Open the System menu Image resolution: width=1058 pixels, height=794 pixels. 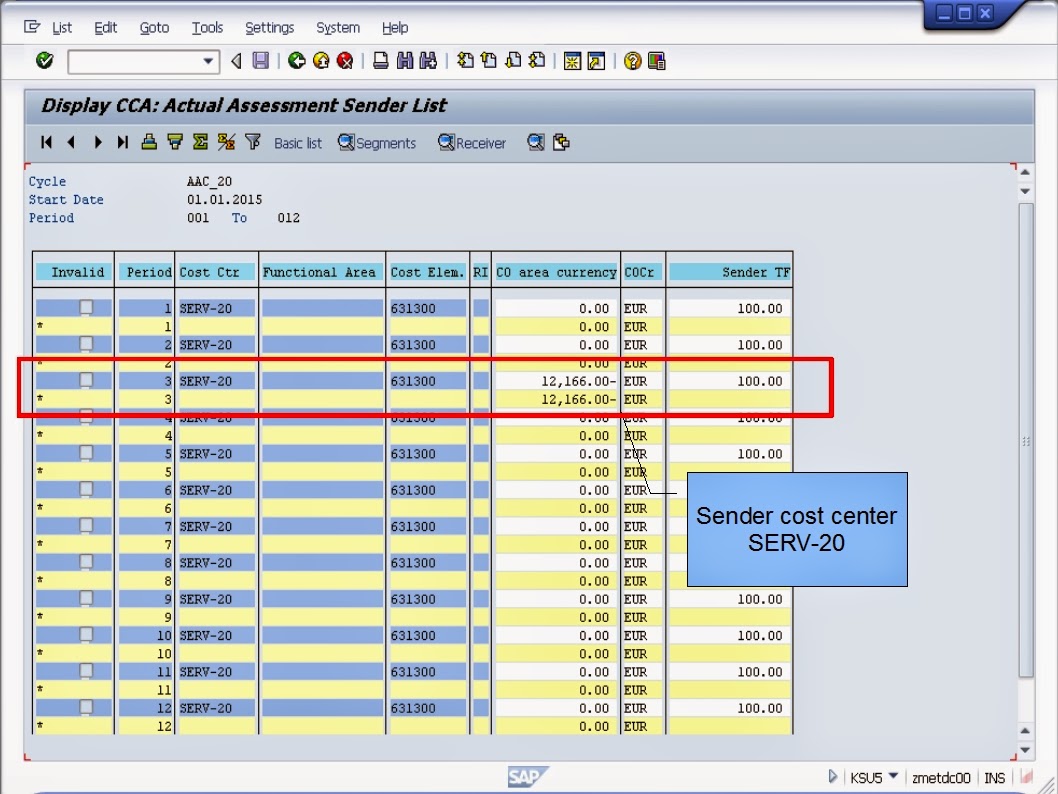[338, 27]
